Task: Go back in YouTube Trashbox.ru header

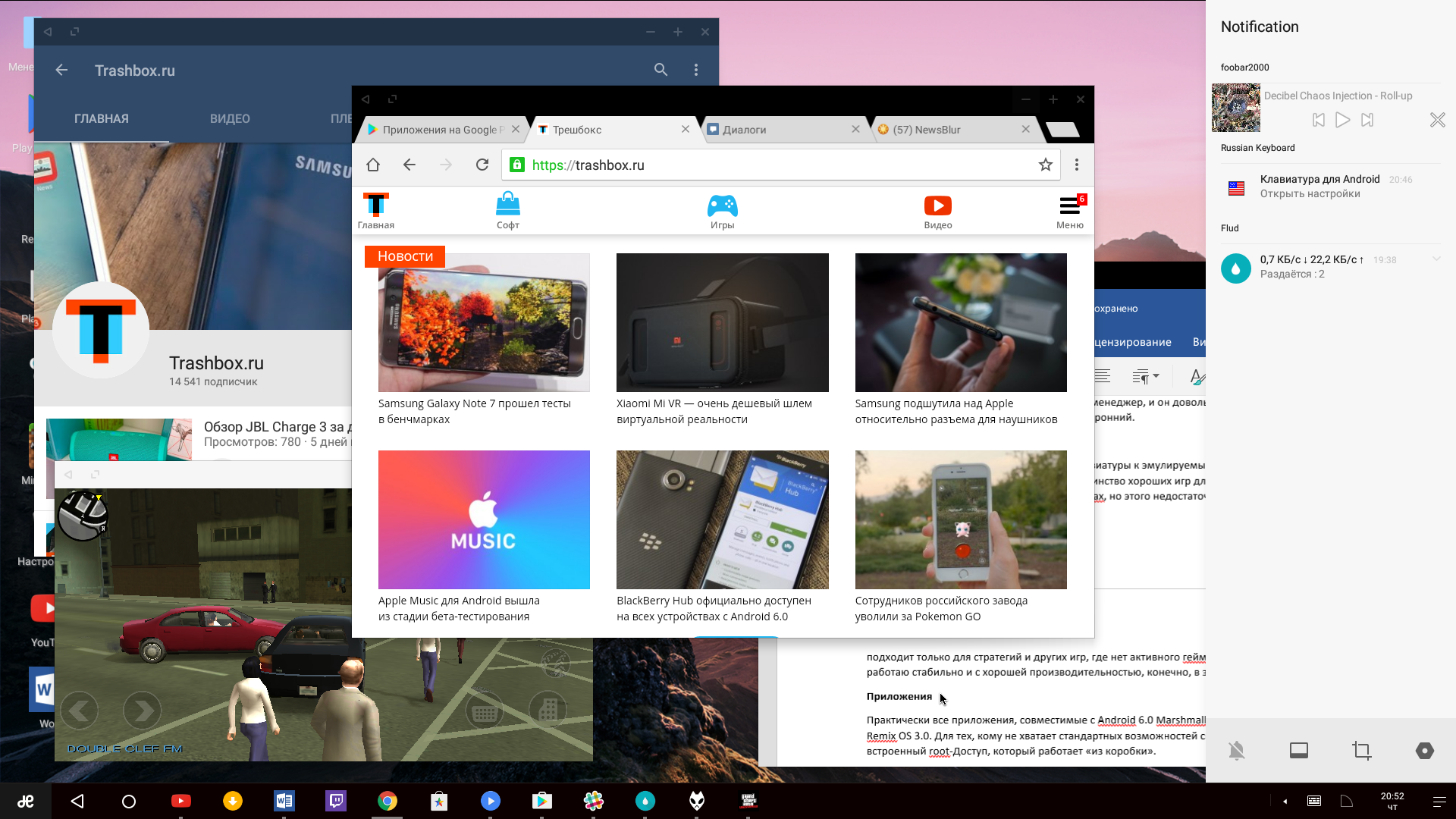Action: [61, 70]
